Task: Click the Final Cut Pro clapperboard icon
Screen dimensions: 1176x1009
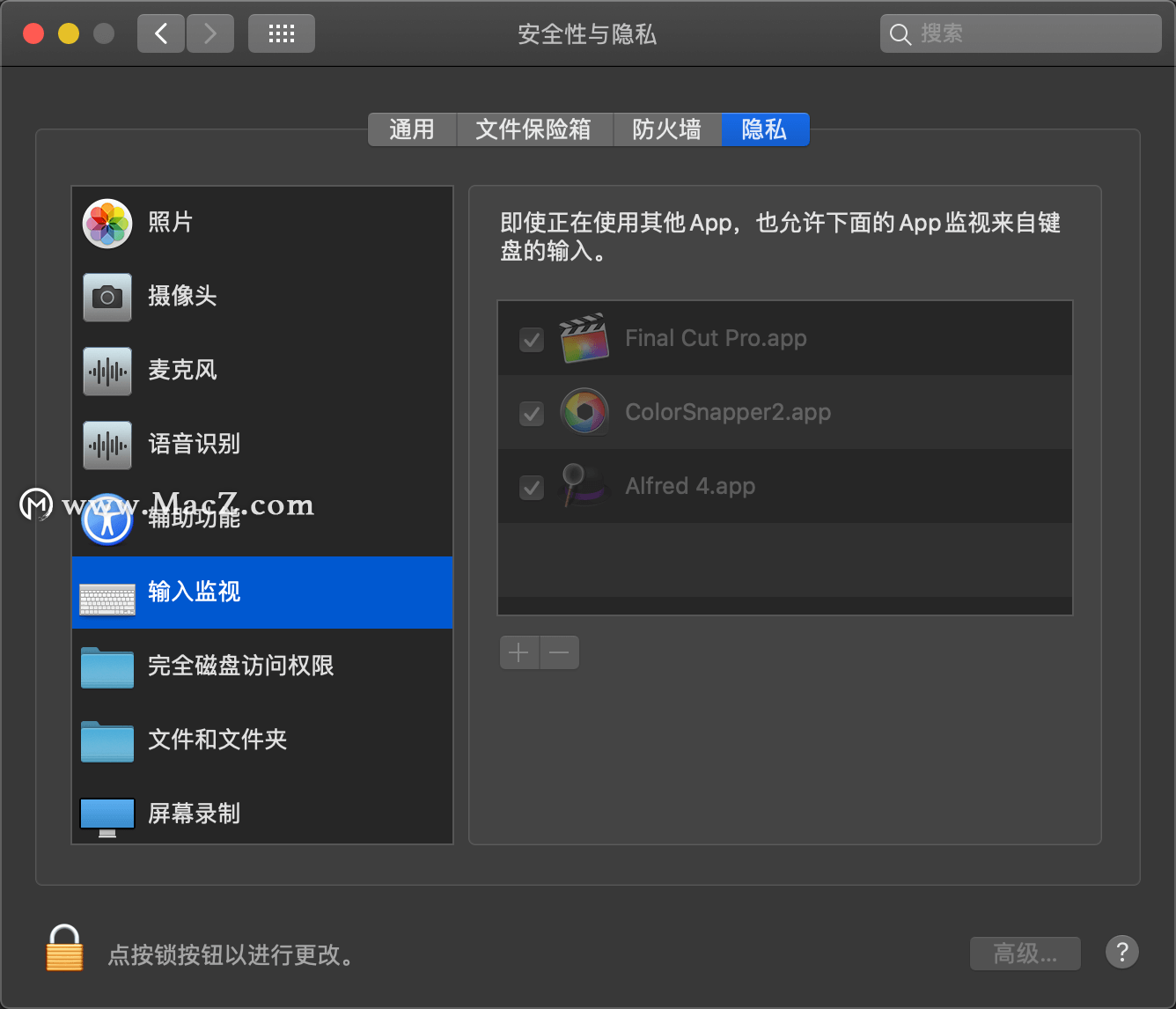Action: tap(584, 338)
